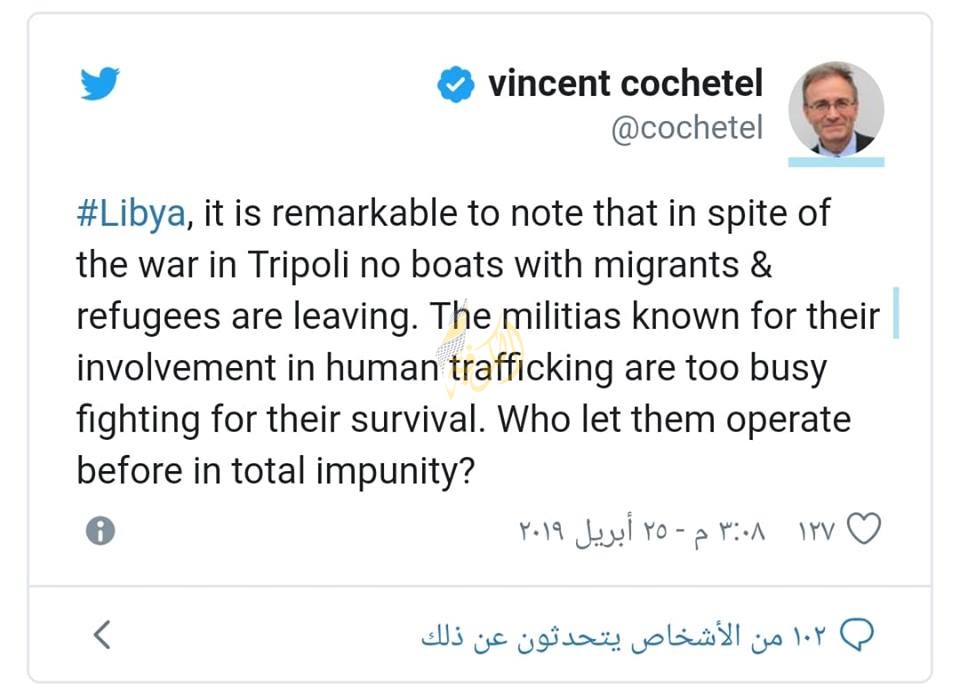This screenshot has width=960, height=696.
Task: Click the Twitter bird logo
Action: point(100,85)
